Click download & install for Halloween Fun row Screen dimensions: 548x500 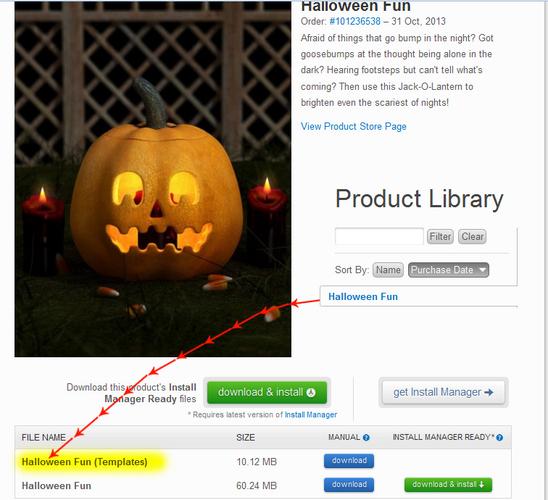[448, 485]
